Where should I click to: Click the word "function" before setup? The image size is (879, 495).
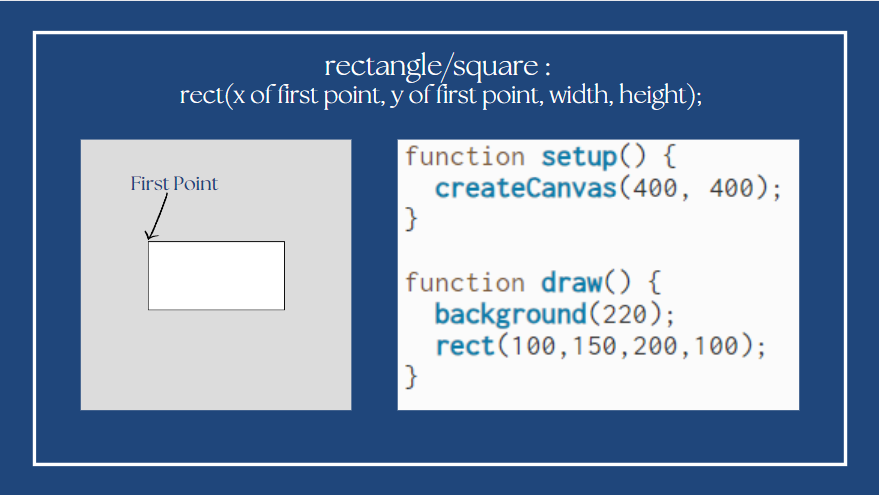click(465, 157)
